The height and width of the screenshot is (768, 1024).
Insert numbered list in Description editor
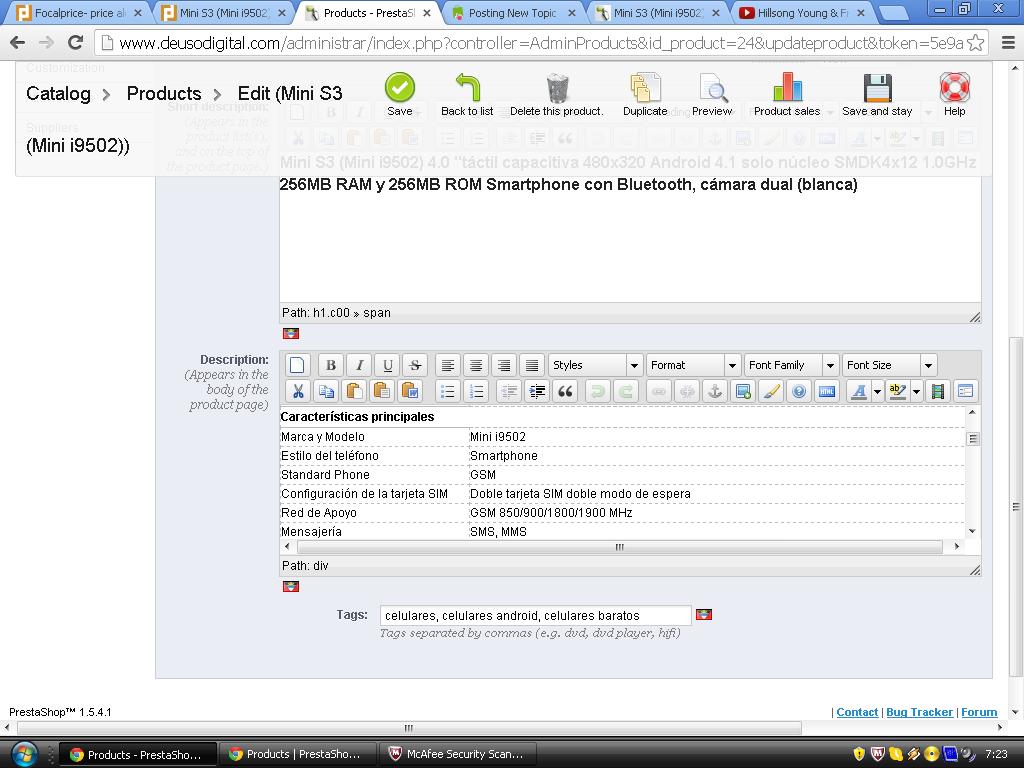tap(477, 392)
